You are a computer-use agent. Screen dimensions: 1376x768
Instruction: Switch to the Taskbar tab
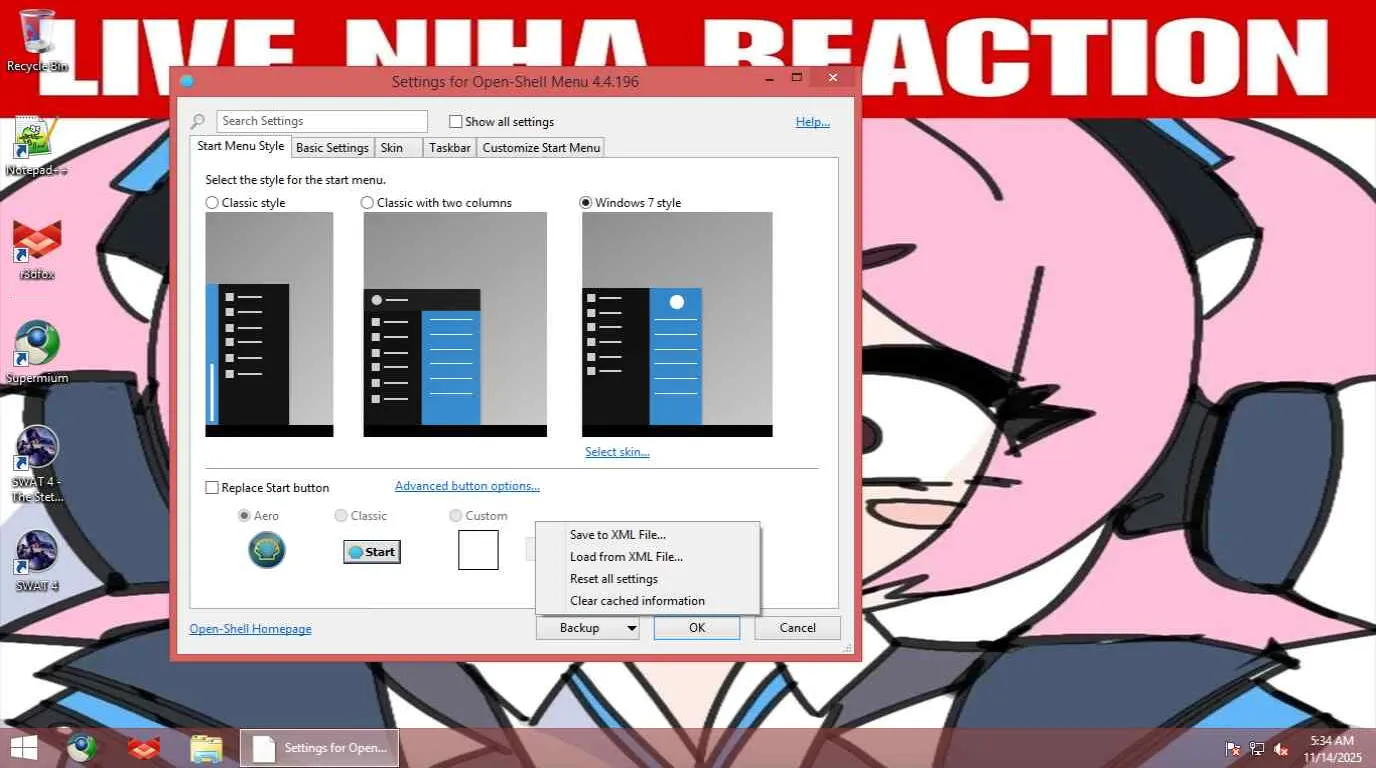(450, 148)
